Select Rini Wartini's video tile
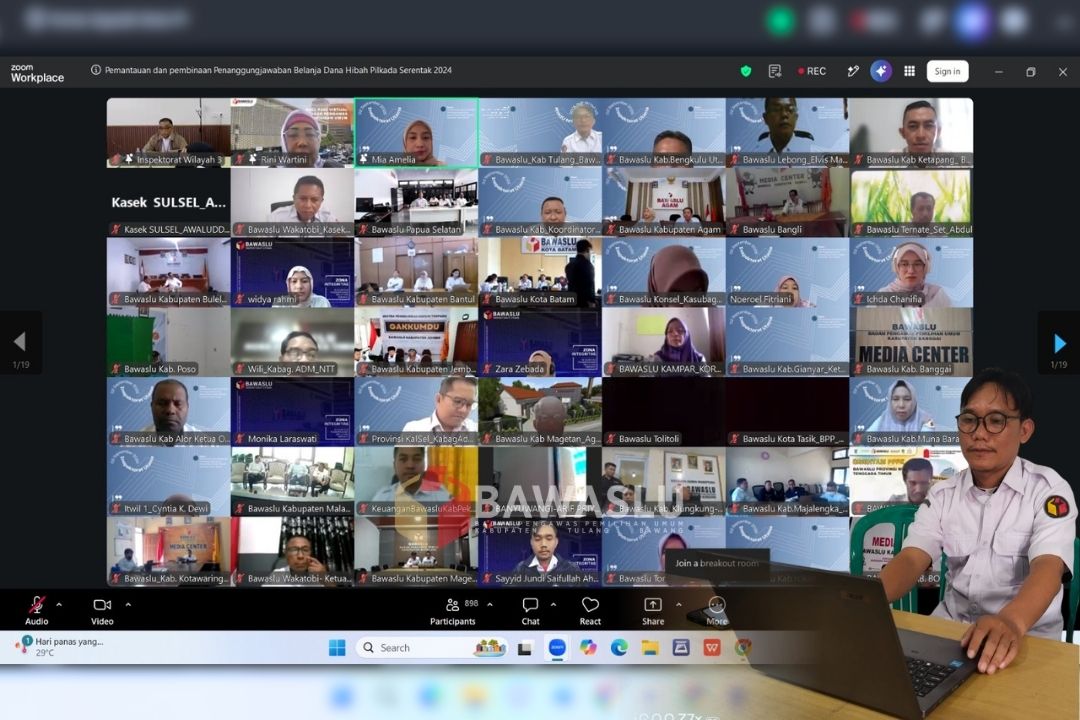Screen dimensions: 1080x720 pos(292,132)
